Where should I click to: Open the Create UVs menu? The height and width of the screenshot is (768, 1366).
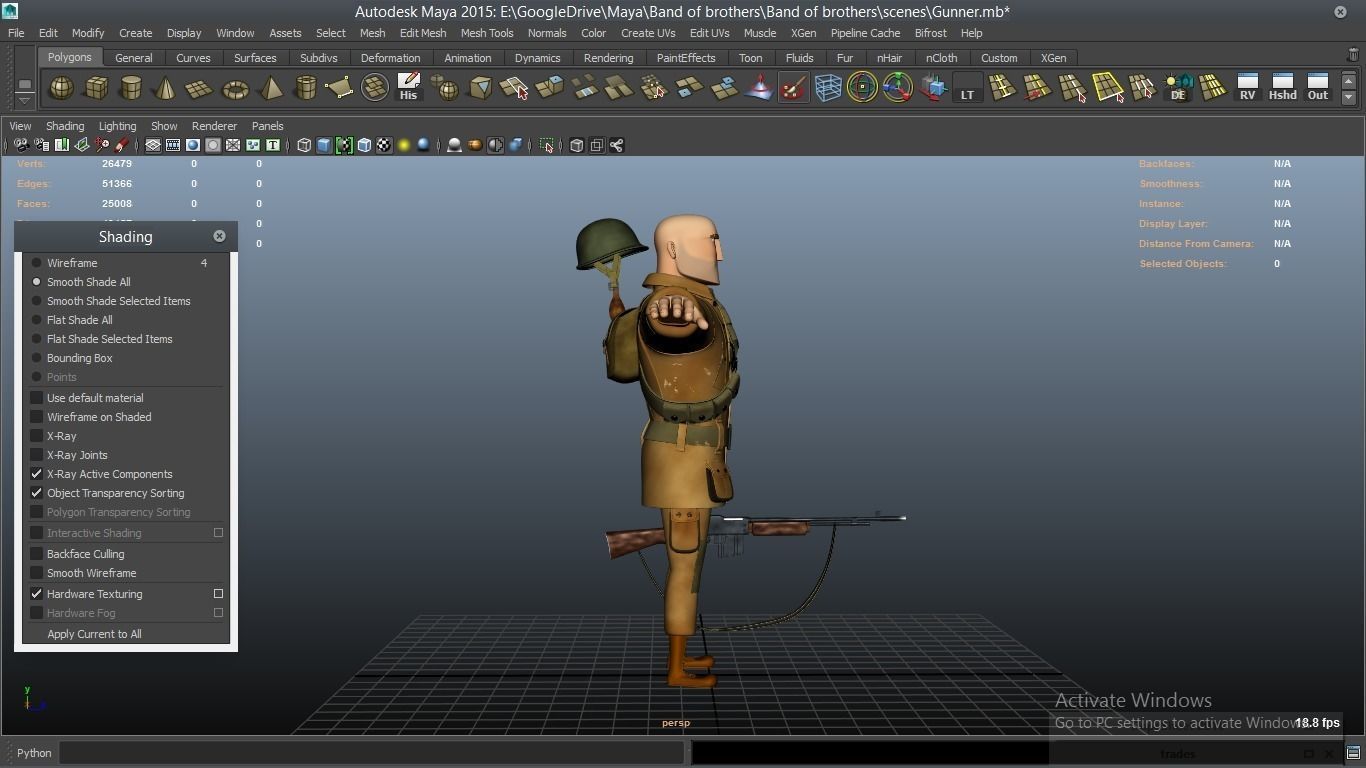648,33
